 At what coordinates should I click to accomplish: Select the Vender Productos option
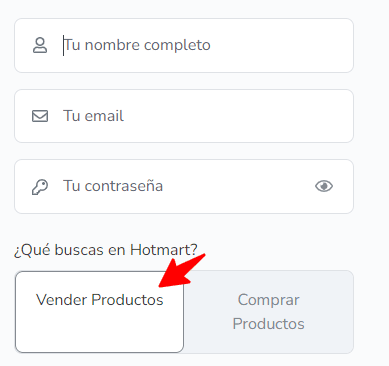click(99, 312)
